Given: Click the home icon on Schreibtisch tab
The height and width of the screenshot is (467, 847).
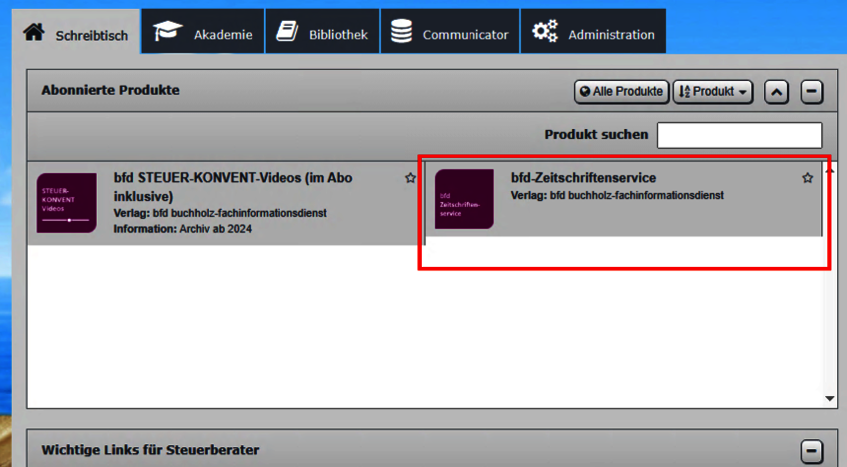Looking at the screenshot, I should pyautogui.click(x=33, y=32).
